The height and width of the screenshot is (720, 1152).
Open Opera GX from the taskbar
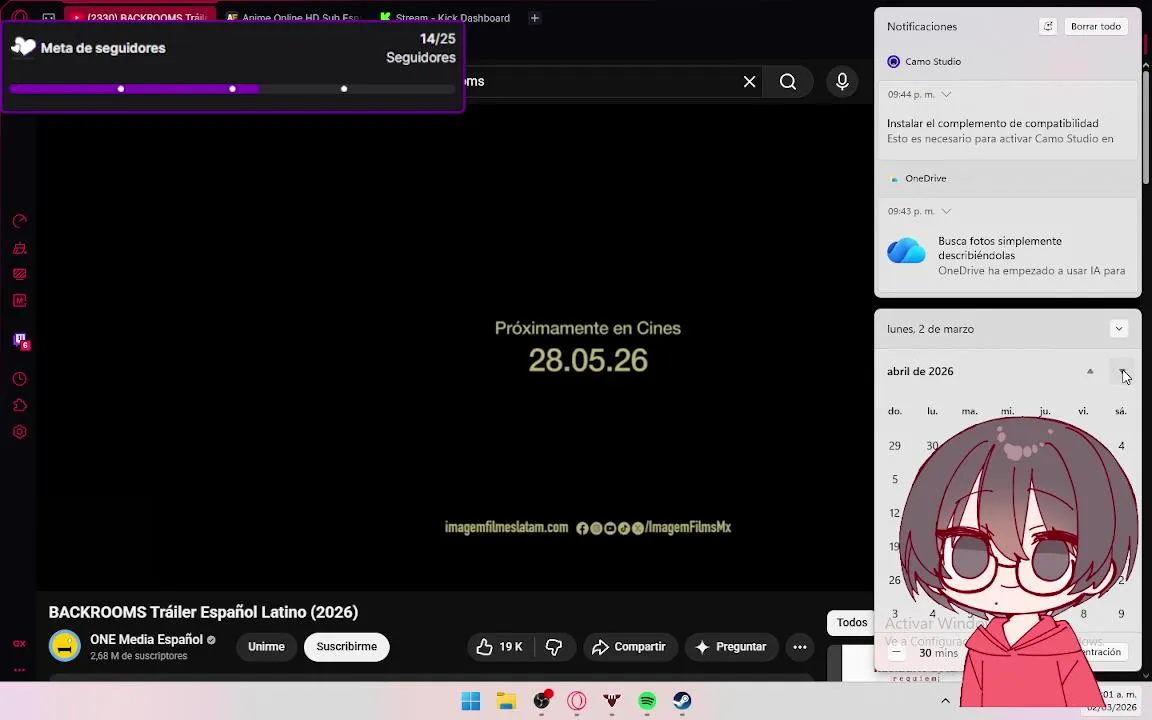[577, 702]
